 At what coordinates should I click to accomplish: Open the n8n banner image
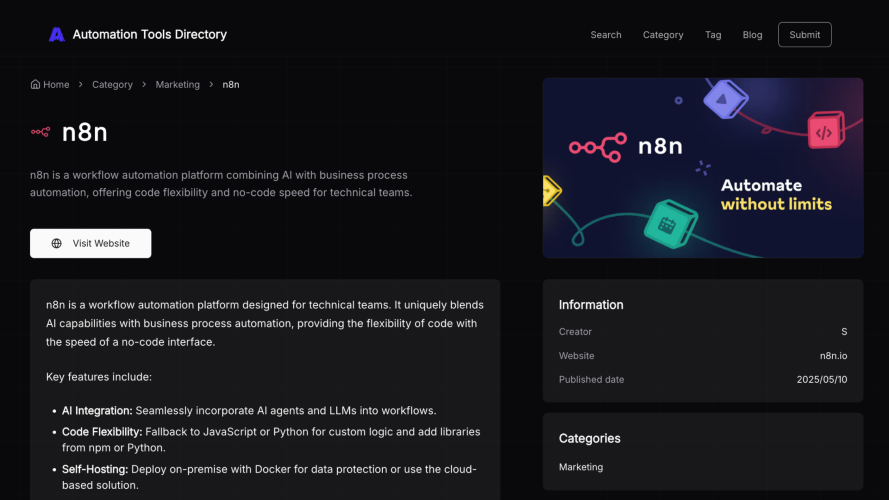pyautogui.click(x=702, y=168)
